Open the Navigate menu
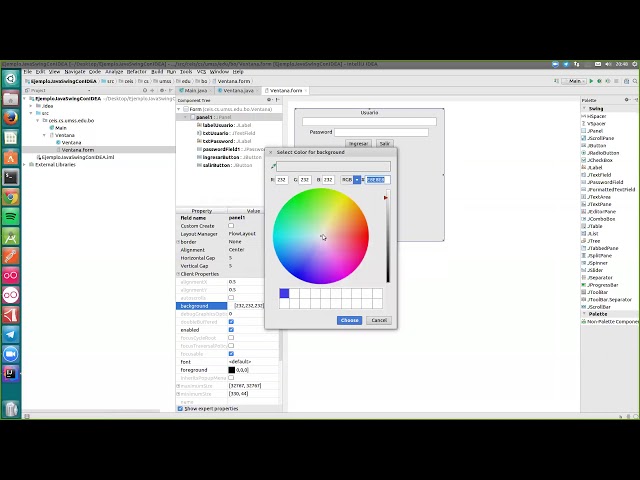The width and height of the screenshot is (640, 480). pyautogui.click(x=75, y=72)
